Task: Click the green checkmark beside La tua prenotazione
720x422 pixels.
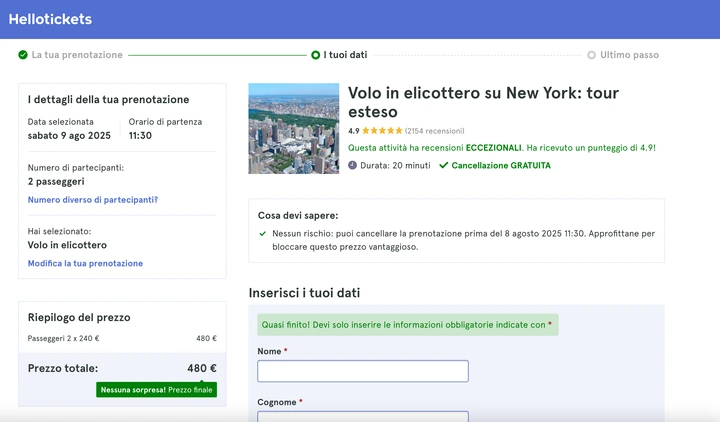Action: point(23,55)
